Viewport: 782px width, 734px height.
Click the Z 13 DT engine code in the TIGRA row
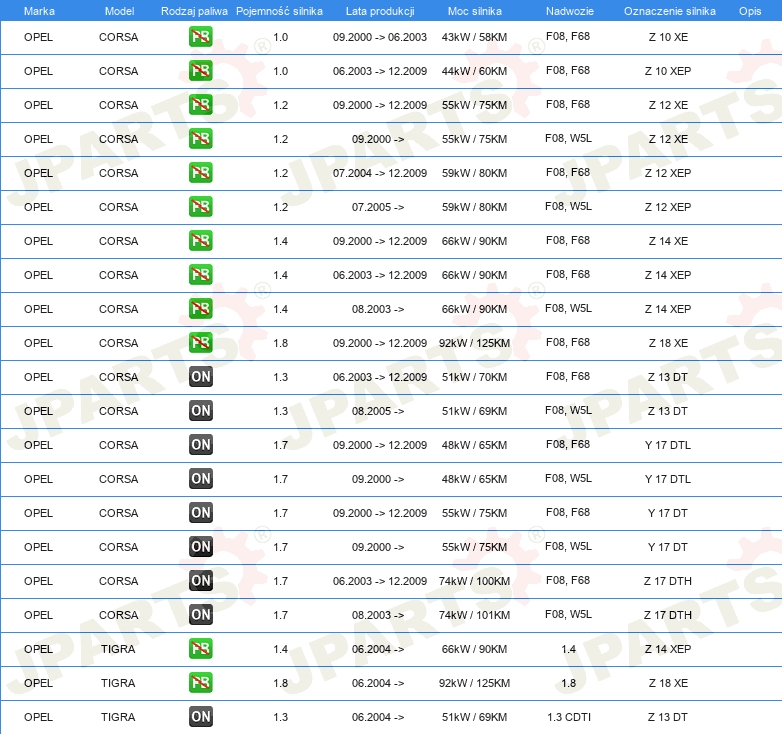[668, 717]
